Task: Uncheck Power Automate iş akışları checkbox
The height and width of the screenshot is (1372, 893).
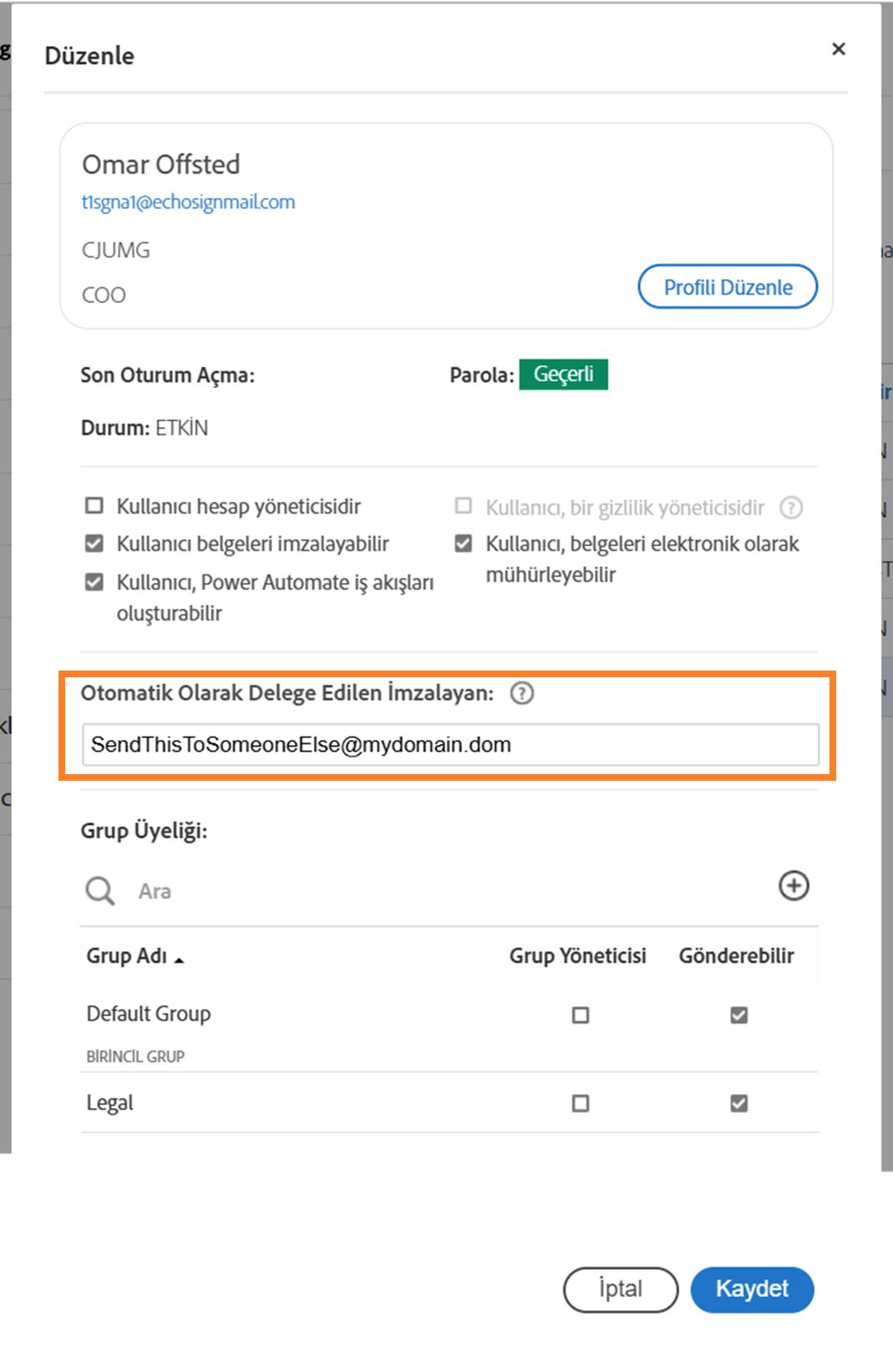Action: coord(94,582)
